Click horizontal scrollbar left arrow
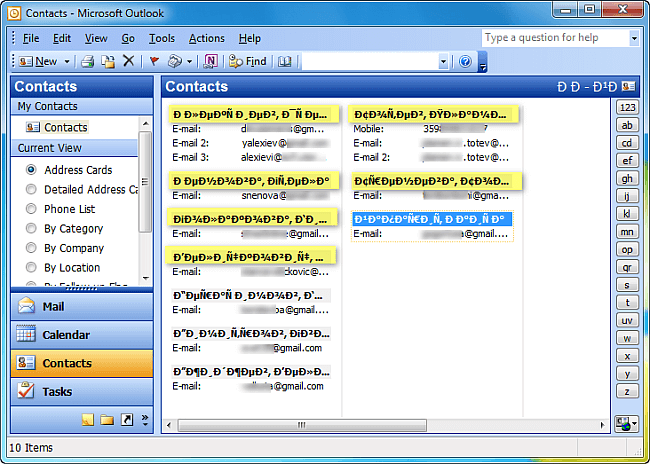This screenshot has height=464, width=650. click(169, 425)
